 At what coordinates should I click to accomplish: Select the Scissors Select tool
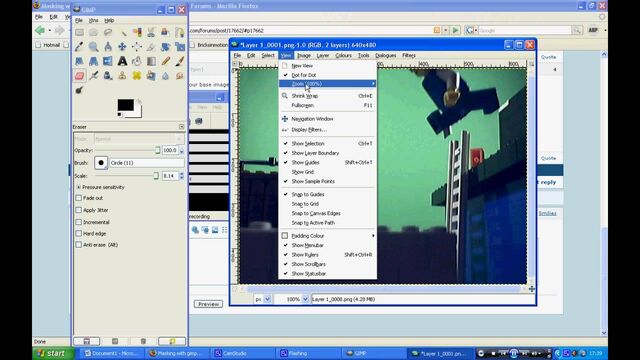151,32
